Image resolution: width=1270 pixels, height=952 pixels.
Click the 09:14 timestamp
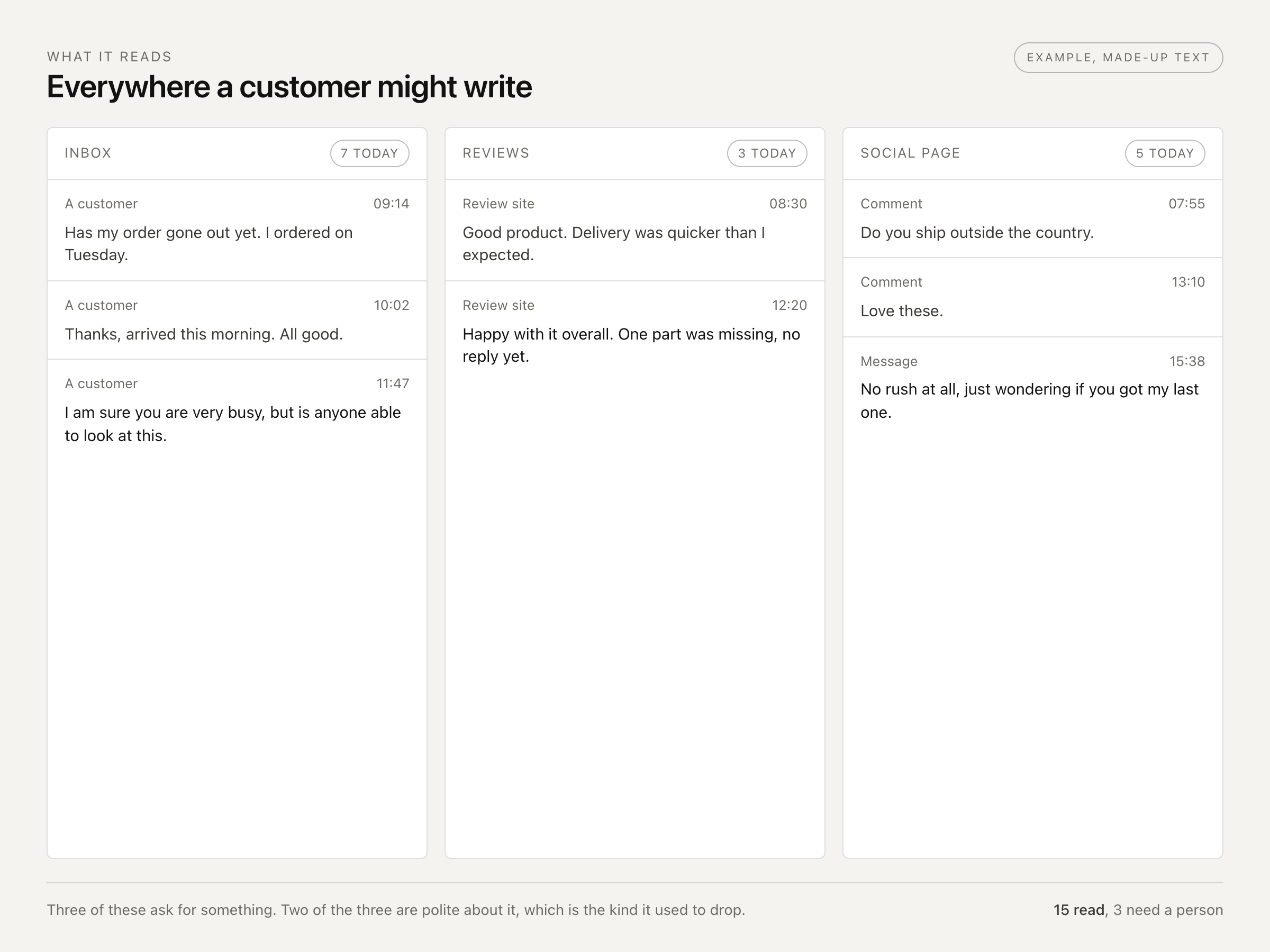click(391, 204)
